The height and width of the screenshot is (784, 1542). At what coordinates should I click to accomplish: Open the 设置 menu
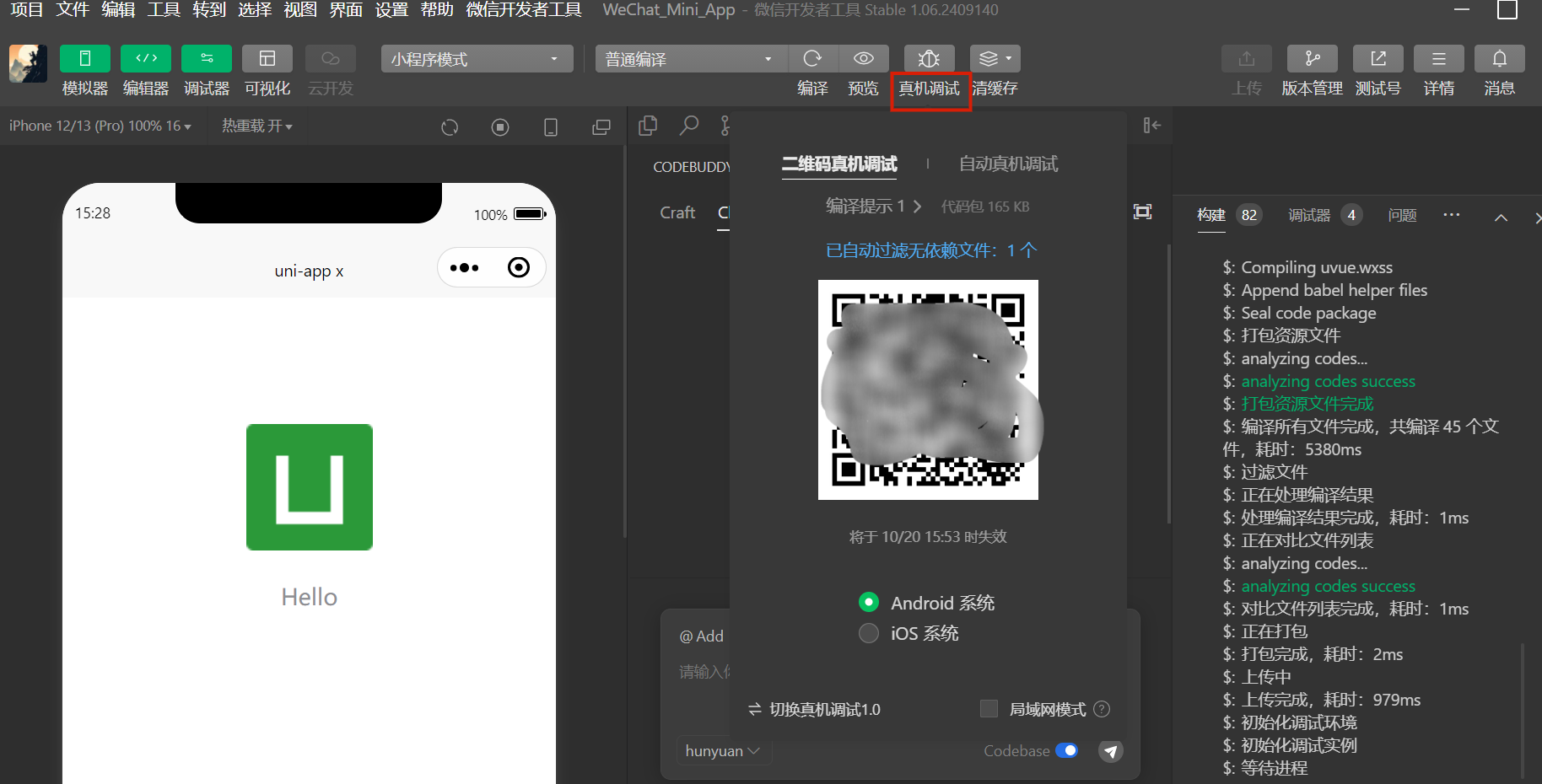(x=391, y=10)
